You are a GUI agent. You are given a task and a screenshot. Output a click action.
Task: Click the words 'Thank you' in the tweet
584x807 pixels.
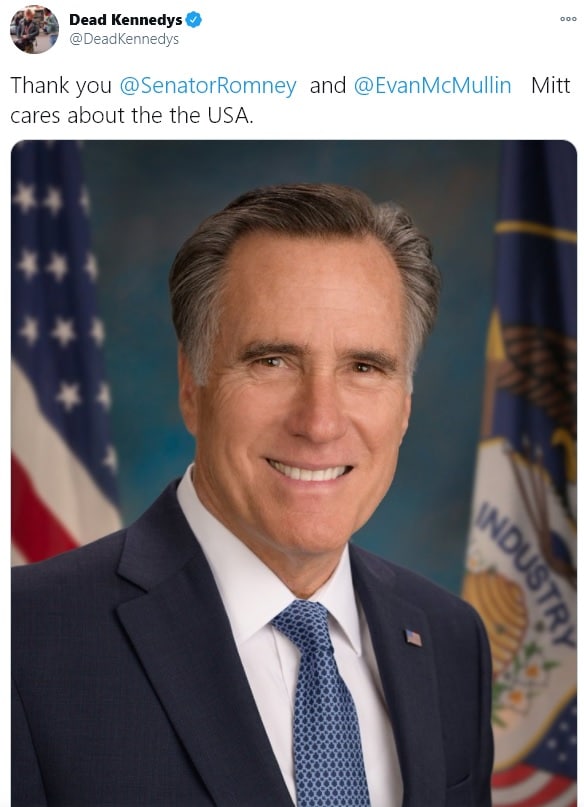click(x=61, y=86)
